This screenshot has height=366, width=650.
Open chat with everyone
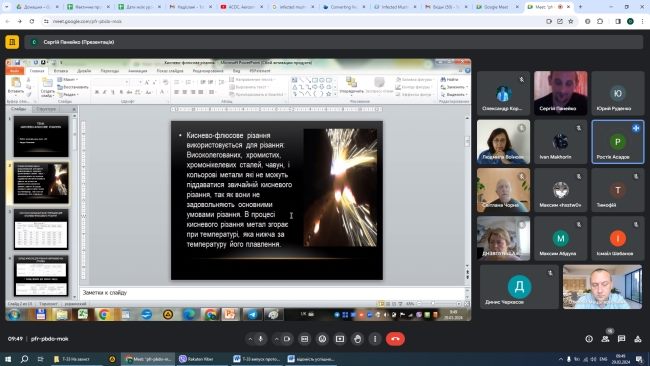pos(621,339)
